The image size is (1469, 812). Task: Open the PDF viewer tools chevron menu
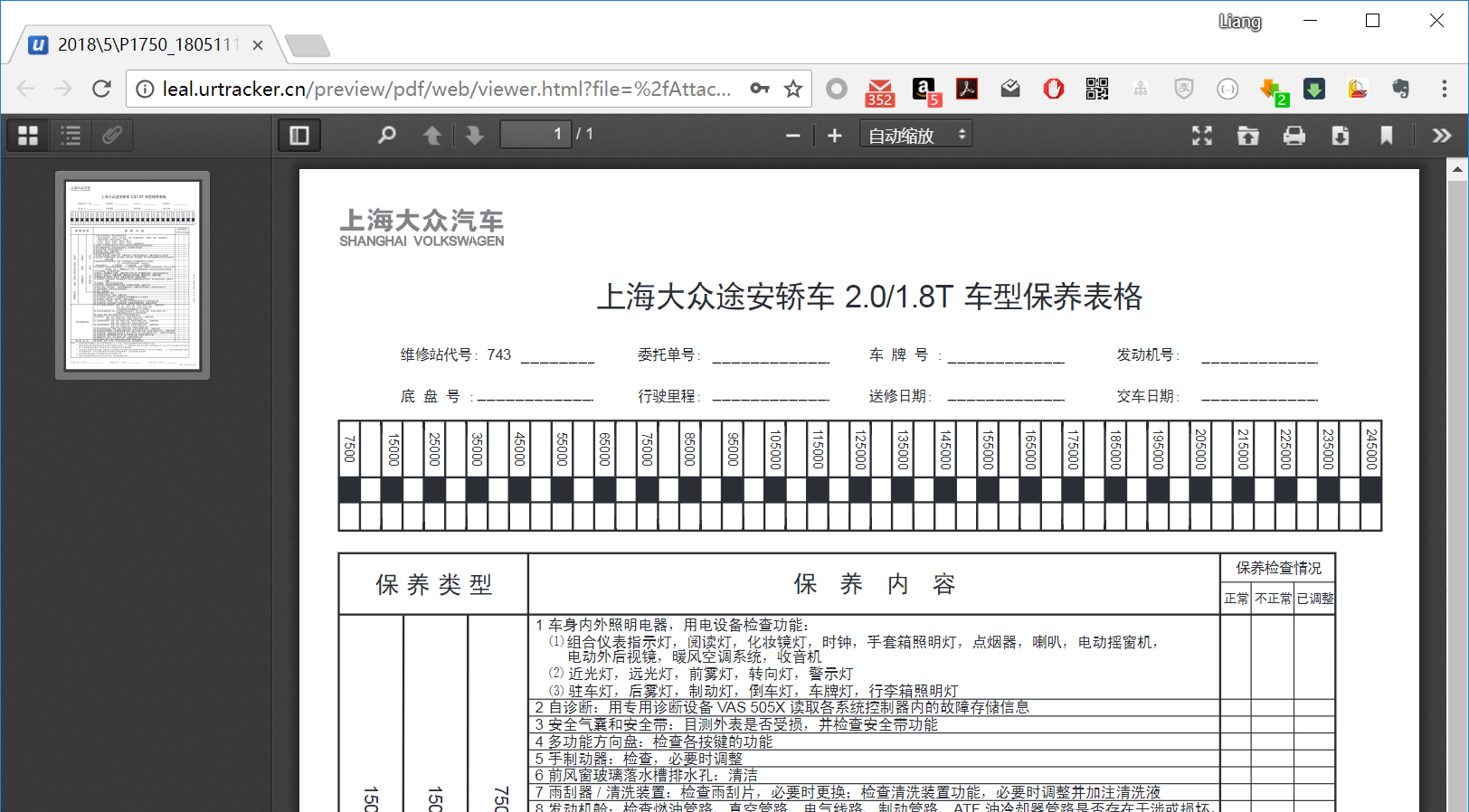tap(1442, 136)
